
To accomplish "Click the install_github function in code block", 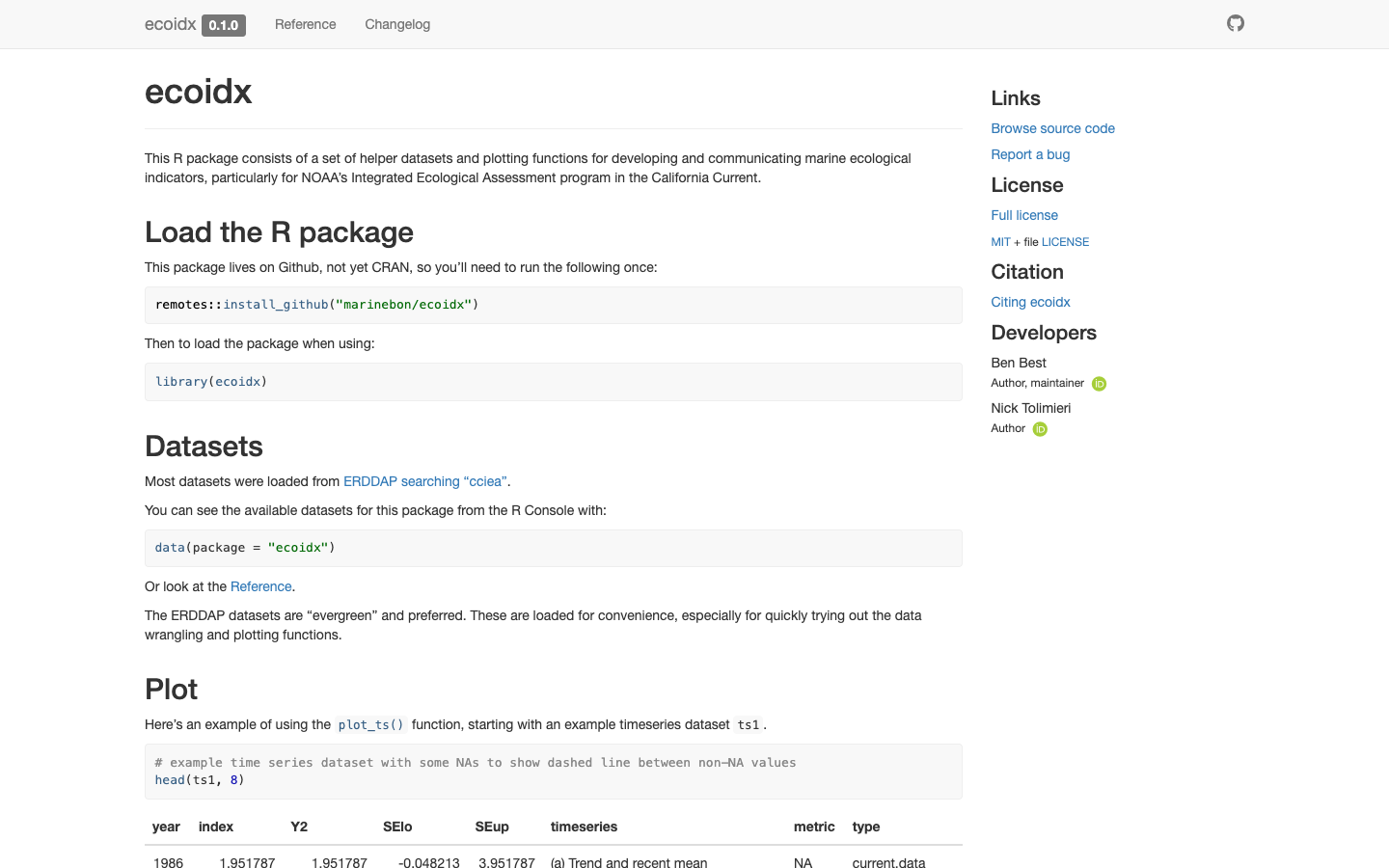I will [x=276, y=305].
